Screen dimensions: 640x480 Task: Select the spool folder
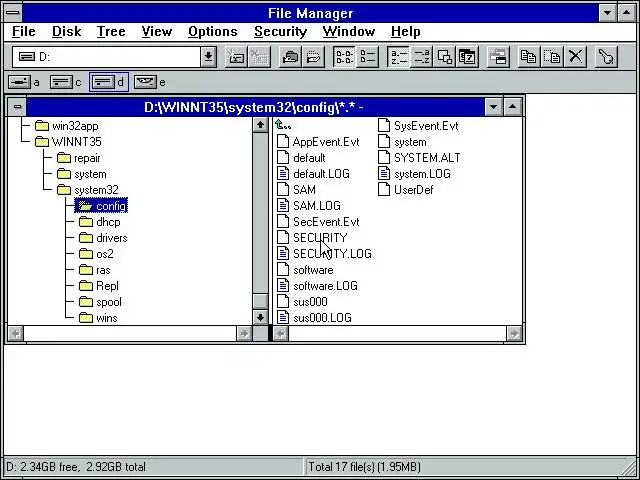point(100,302)
